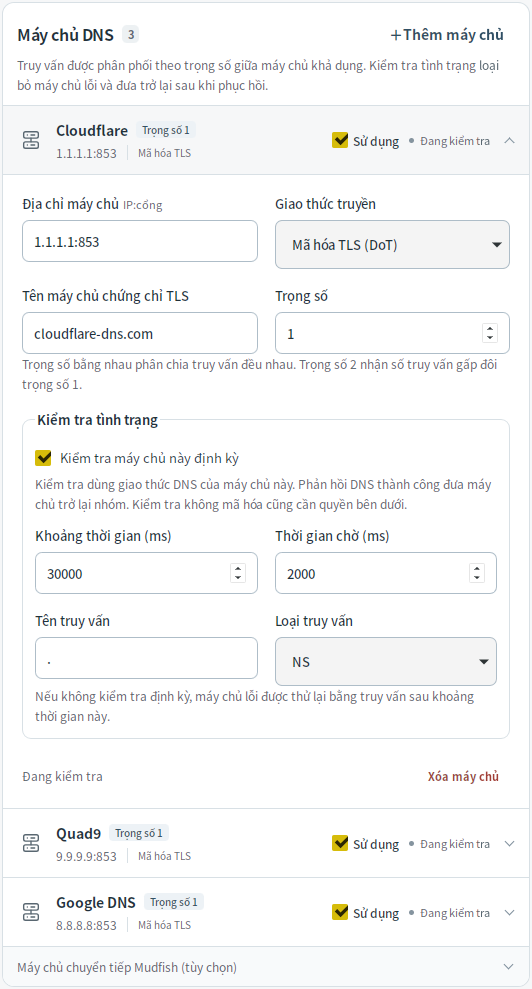
Task: Click the server count badge 3
Action: coord(131,34)
